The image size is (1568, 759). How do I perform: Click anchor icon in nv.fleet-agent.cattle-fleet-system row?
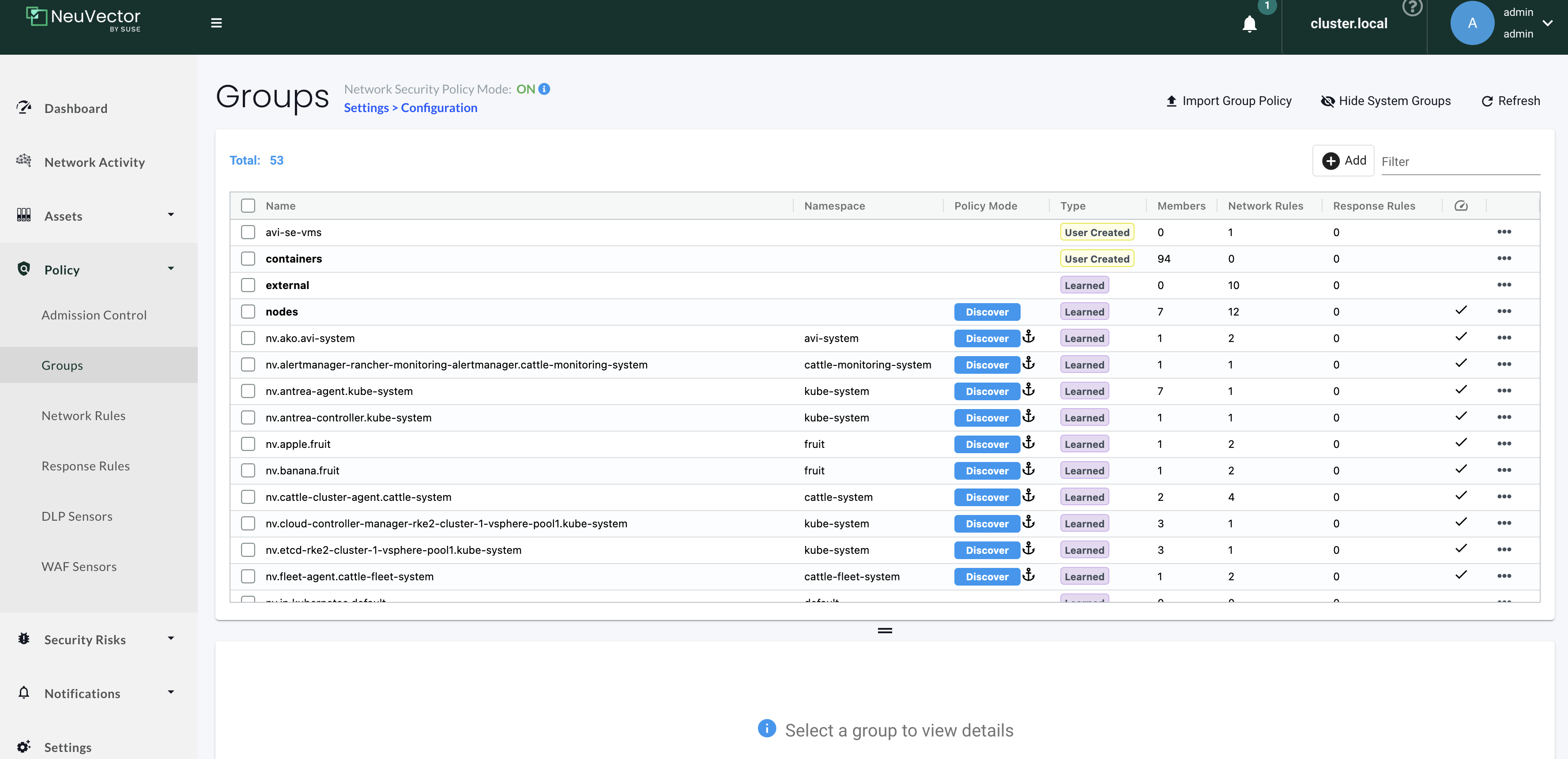point(1028,575)
